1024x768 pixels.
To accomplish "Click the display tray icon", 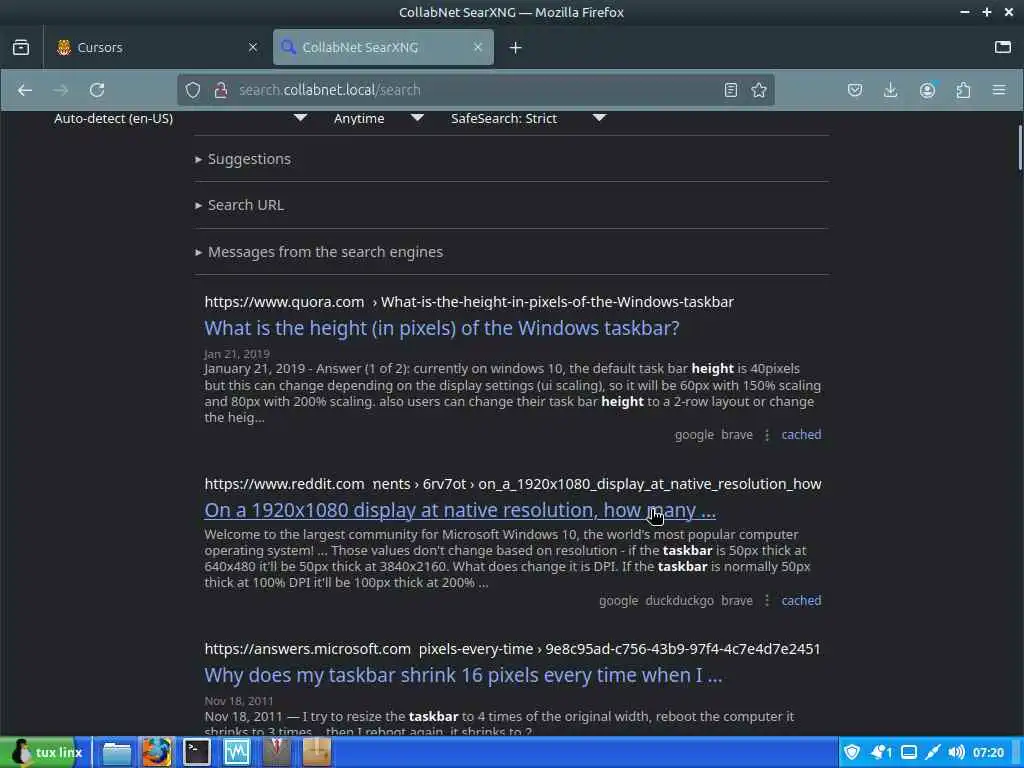I will coord(908,752).
